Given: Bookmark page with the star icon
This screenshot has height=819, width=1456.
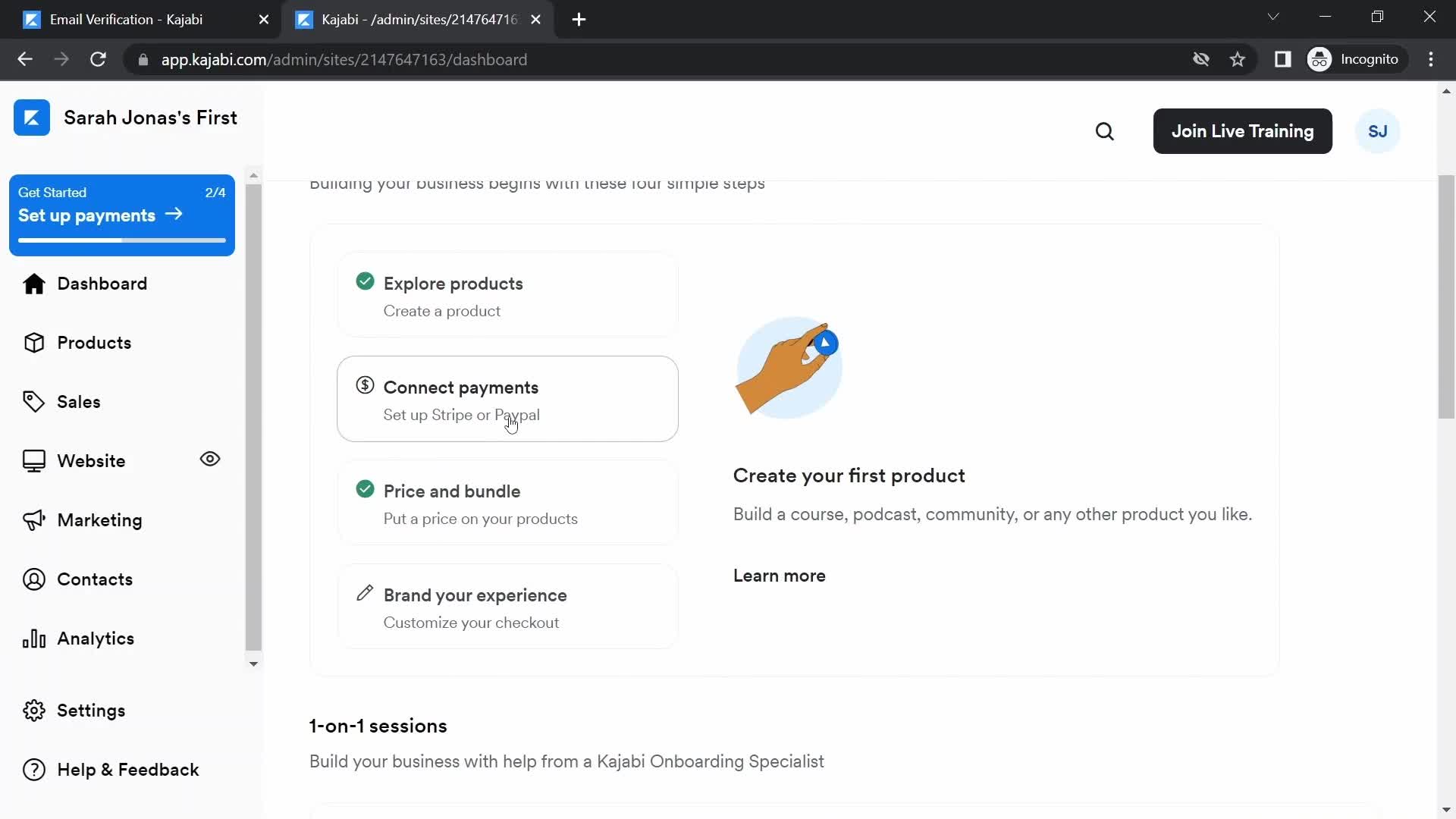Looking at the screenshot, I should [1238, 59].
